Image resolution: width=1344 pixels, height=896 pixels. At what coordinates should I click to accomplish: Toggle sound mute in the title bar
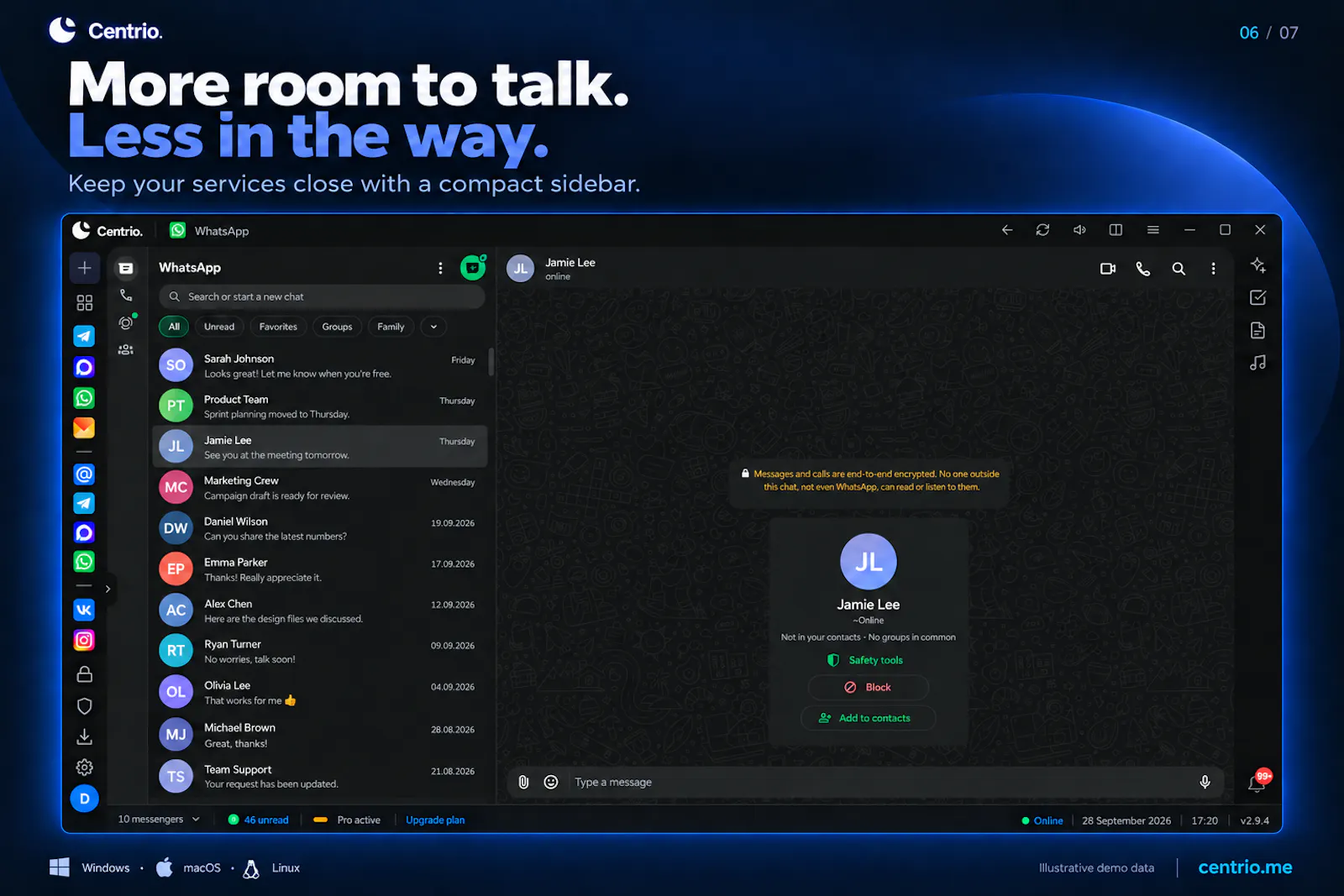pos(1079,230)
